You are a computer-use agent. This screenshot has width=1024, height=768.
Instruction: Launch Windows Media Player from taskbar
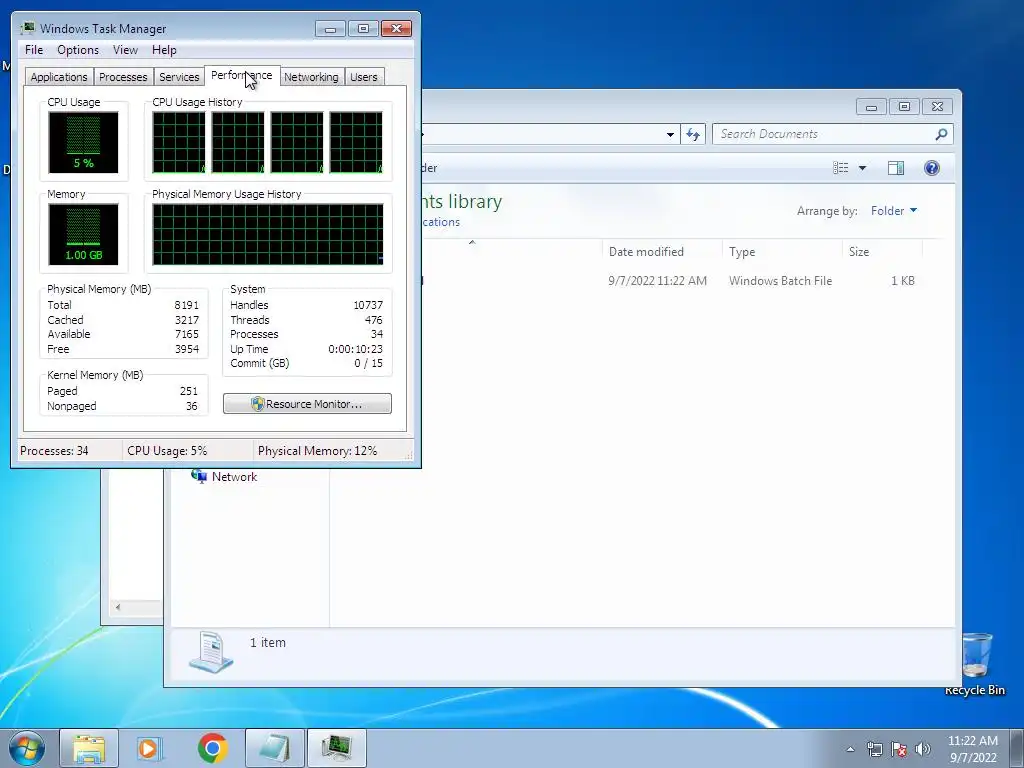pyautogui.click(x=149, y=748)
